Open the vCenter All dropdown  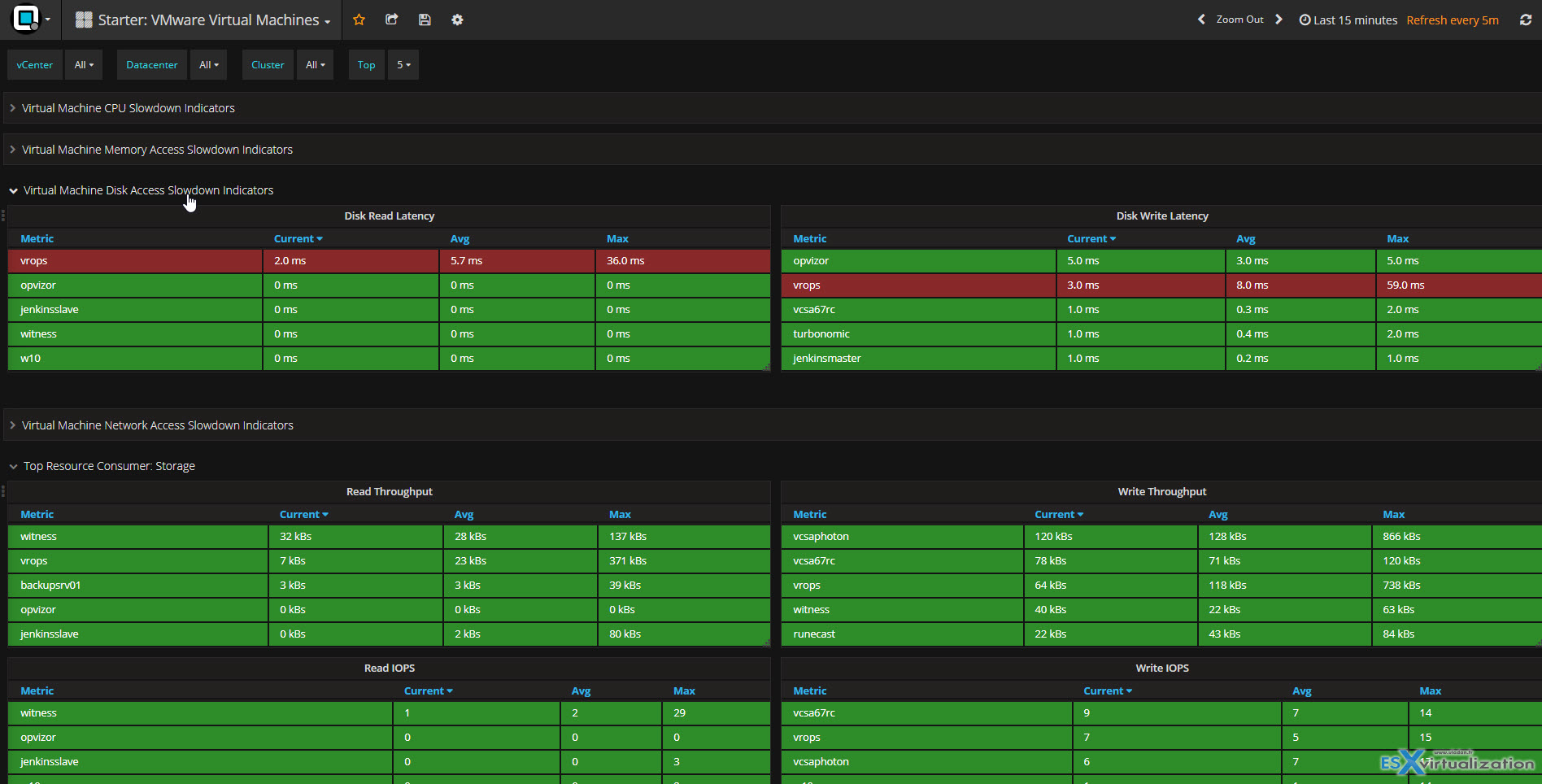click(84, 65)
